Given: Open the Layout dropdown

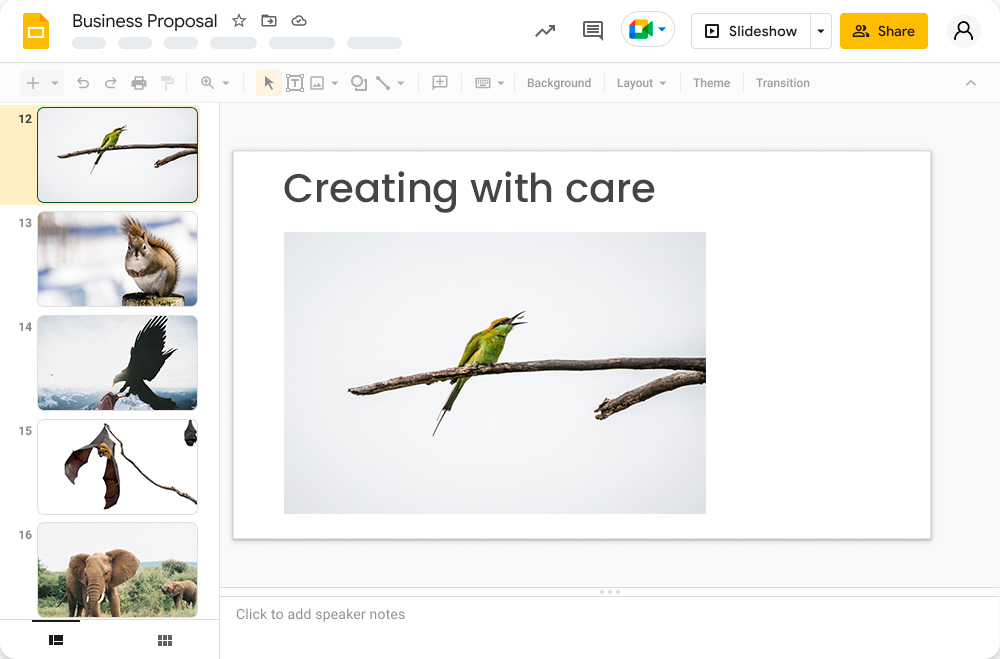Looking at the screenshot, I should pyautogui.click(x=641, y=83).
